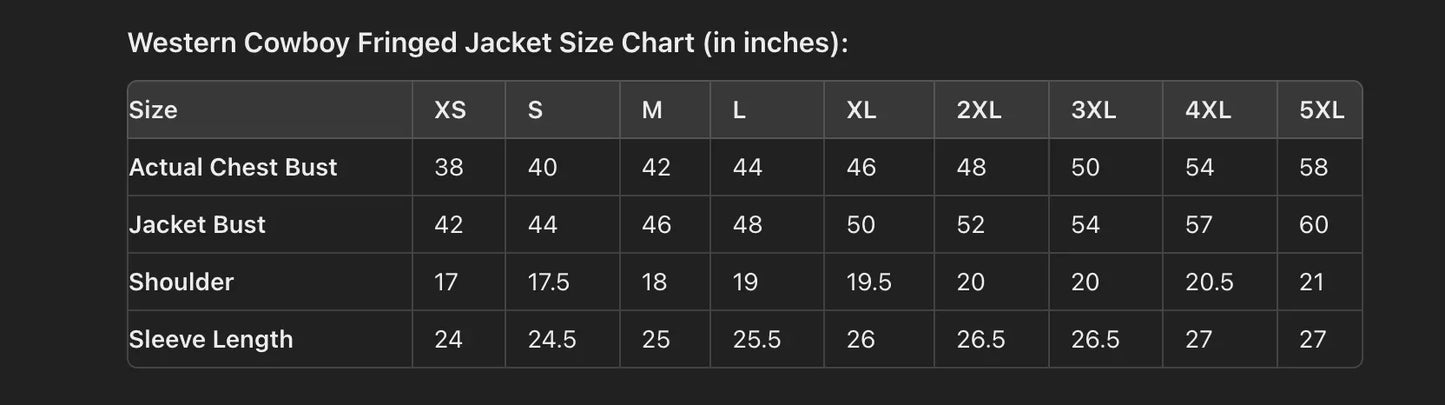Select the Jacket Bust value for 4XL
This screenshot has width=1445, height=405.
[x=1199, y=224]
